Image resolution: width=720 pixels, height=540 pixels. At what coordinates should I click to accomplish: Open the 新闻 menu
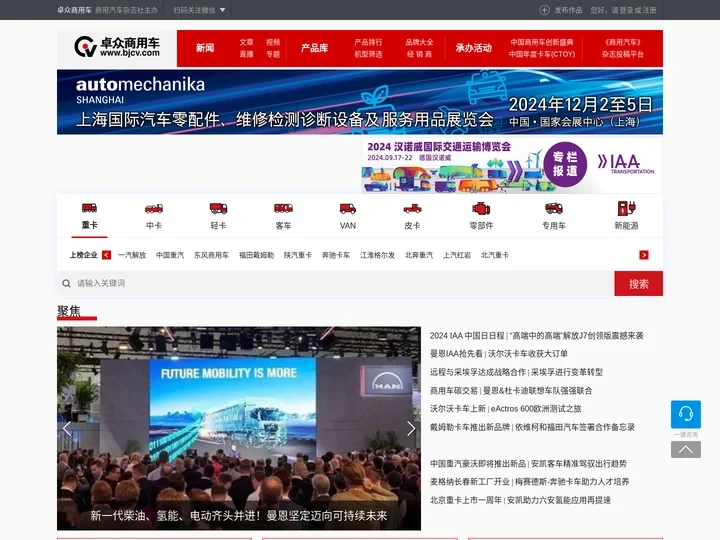click(205, 48)
